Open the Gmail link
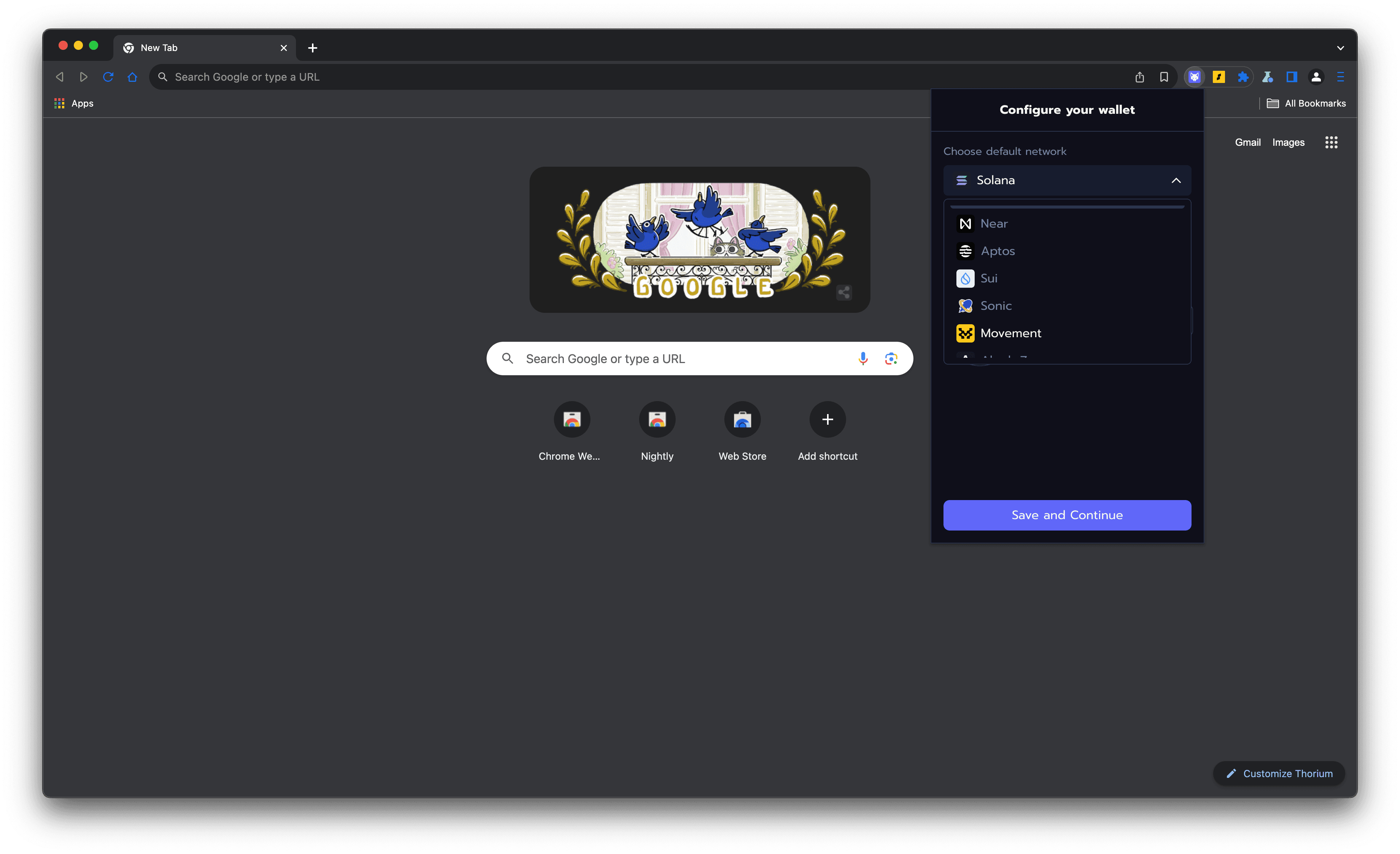 [1248, 142]
